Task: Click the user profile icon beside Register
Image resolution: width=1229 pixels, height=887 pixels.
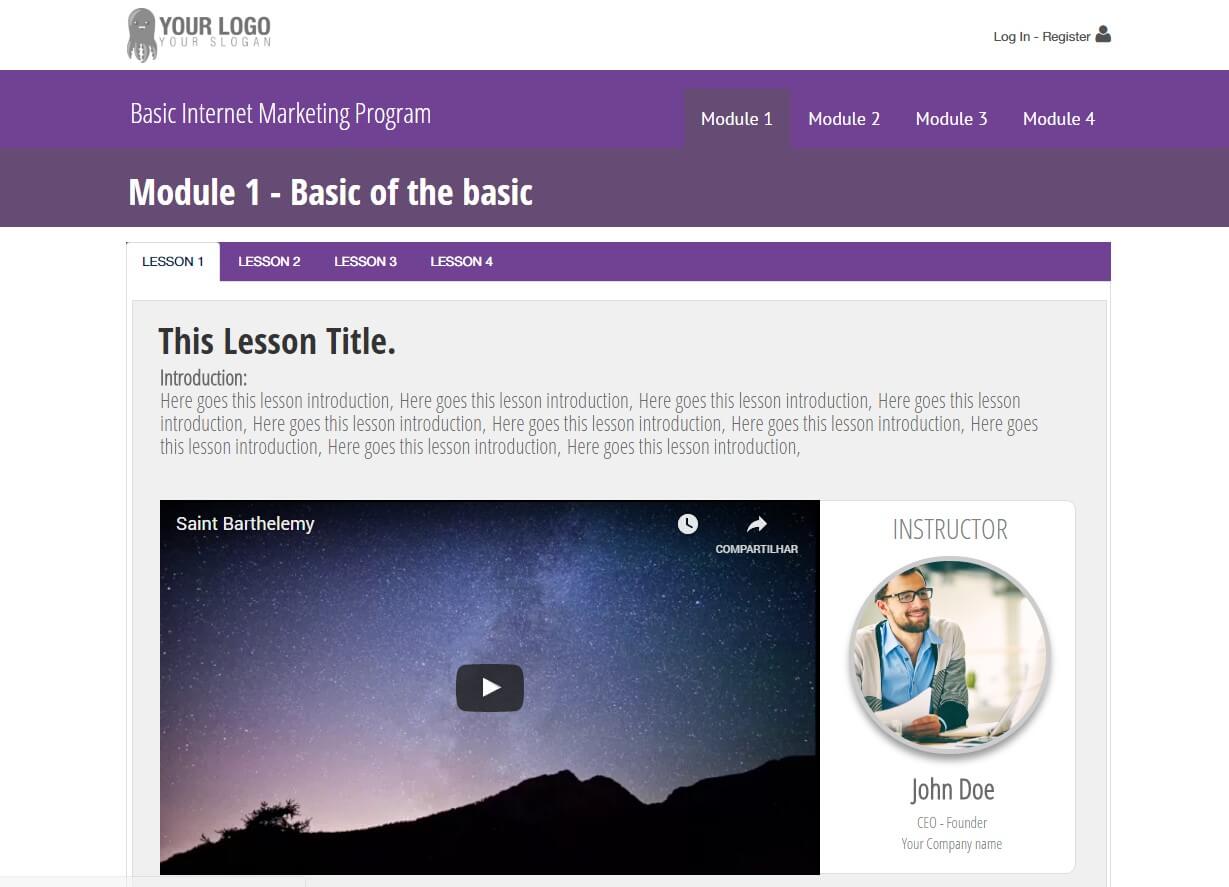Action: point(1103,34)
